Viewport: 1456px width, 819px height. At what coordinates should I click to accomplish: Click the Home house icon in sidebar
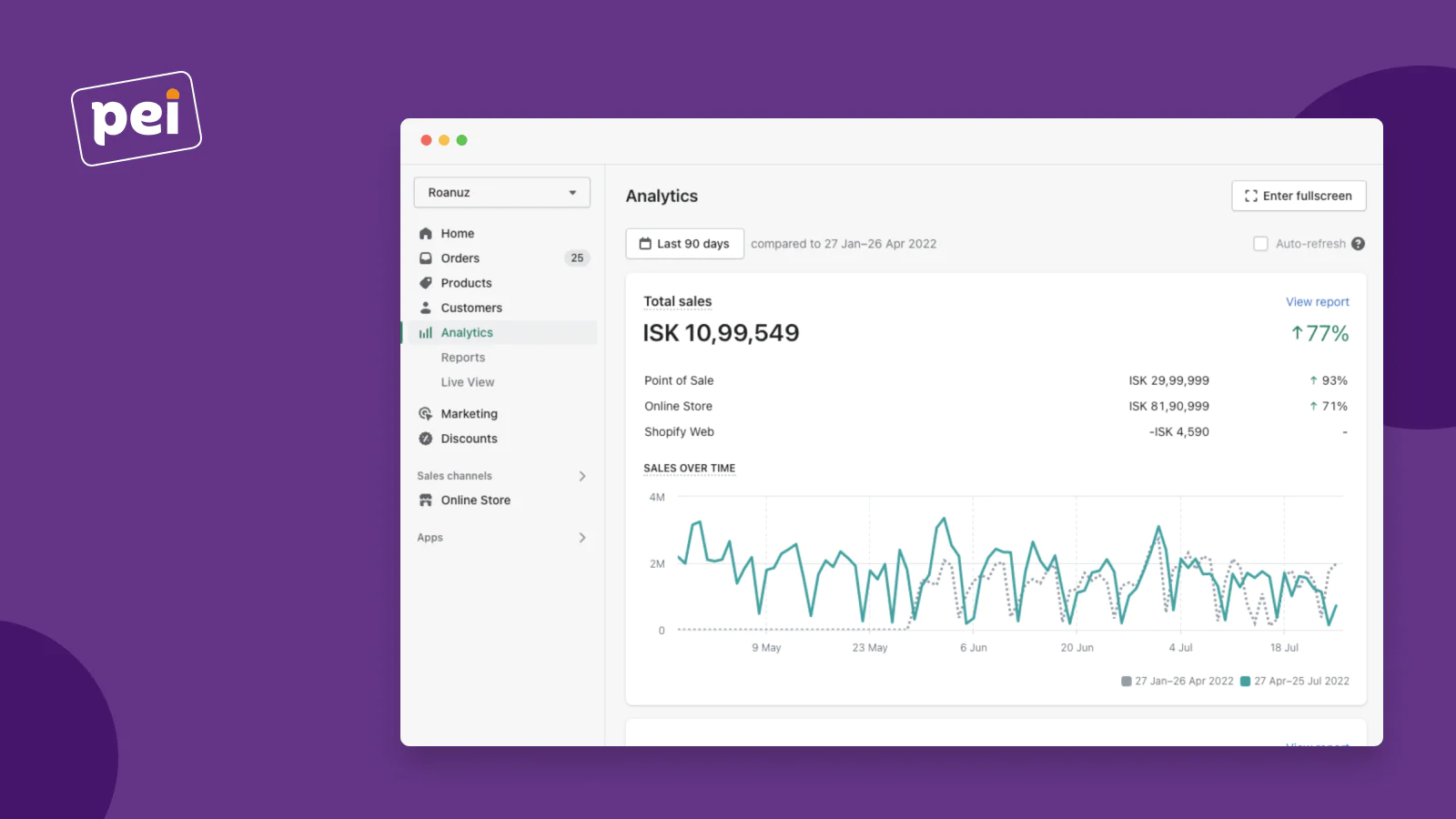tap(425, 234)
